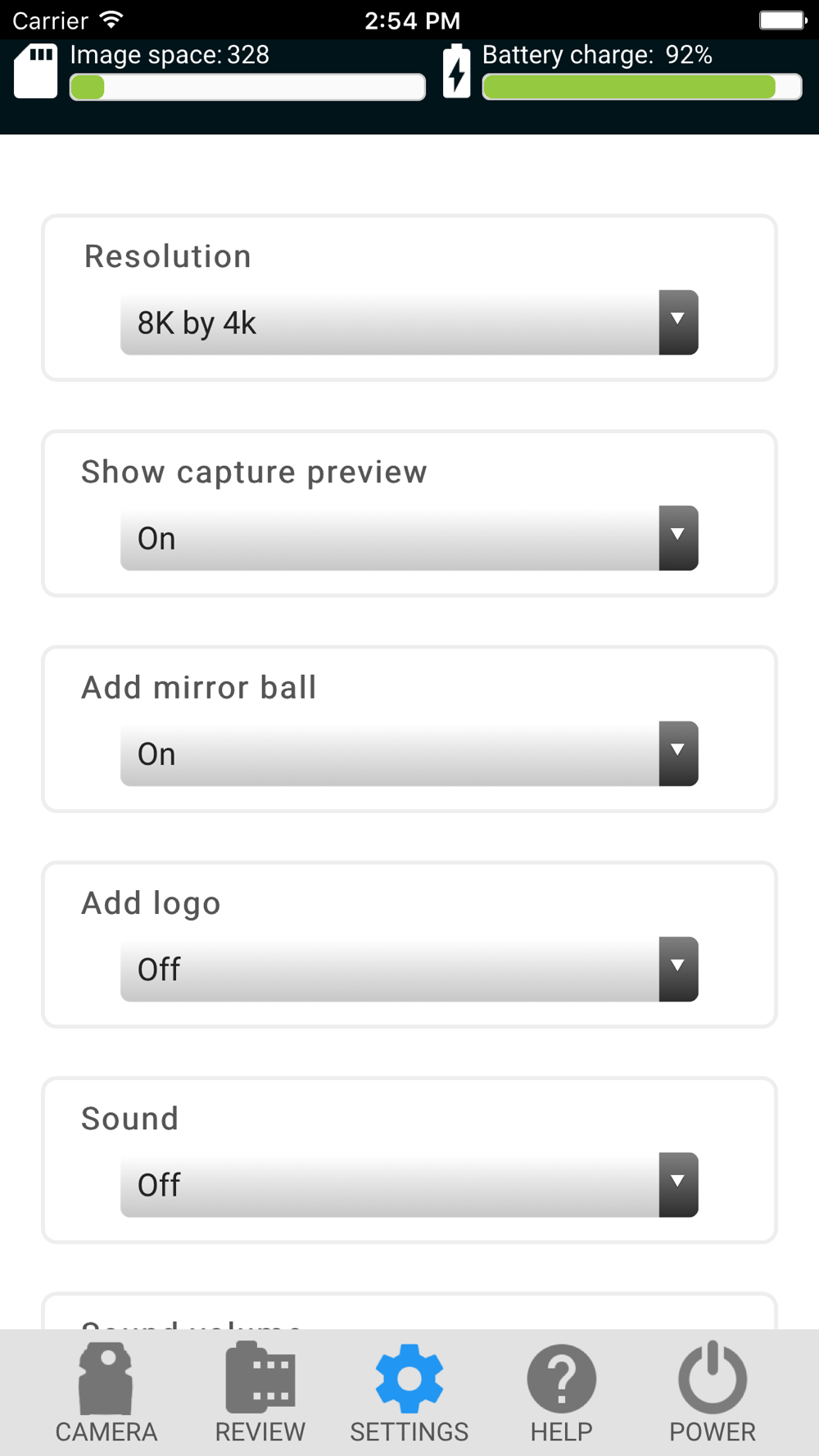The width and height of the screenshot is (819, 1456).
Task: Tap the battery charging icon
Action: (x=457, y=71)
